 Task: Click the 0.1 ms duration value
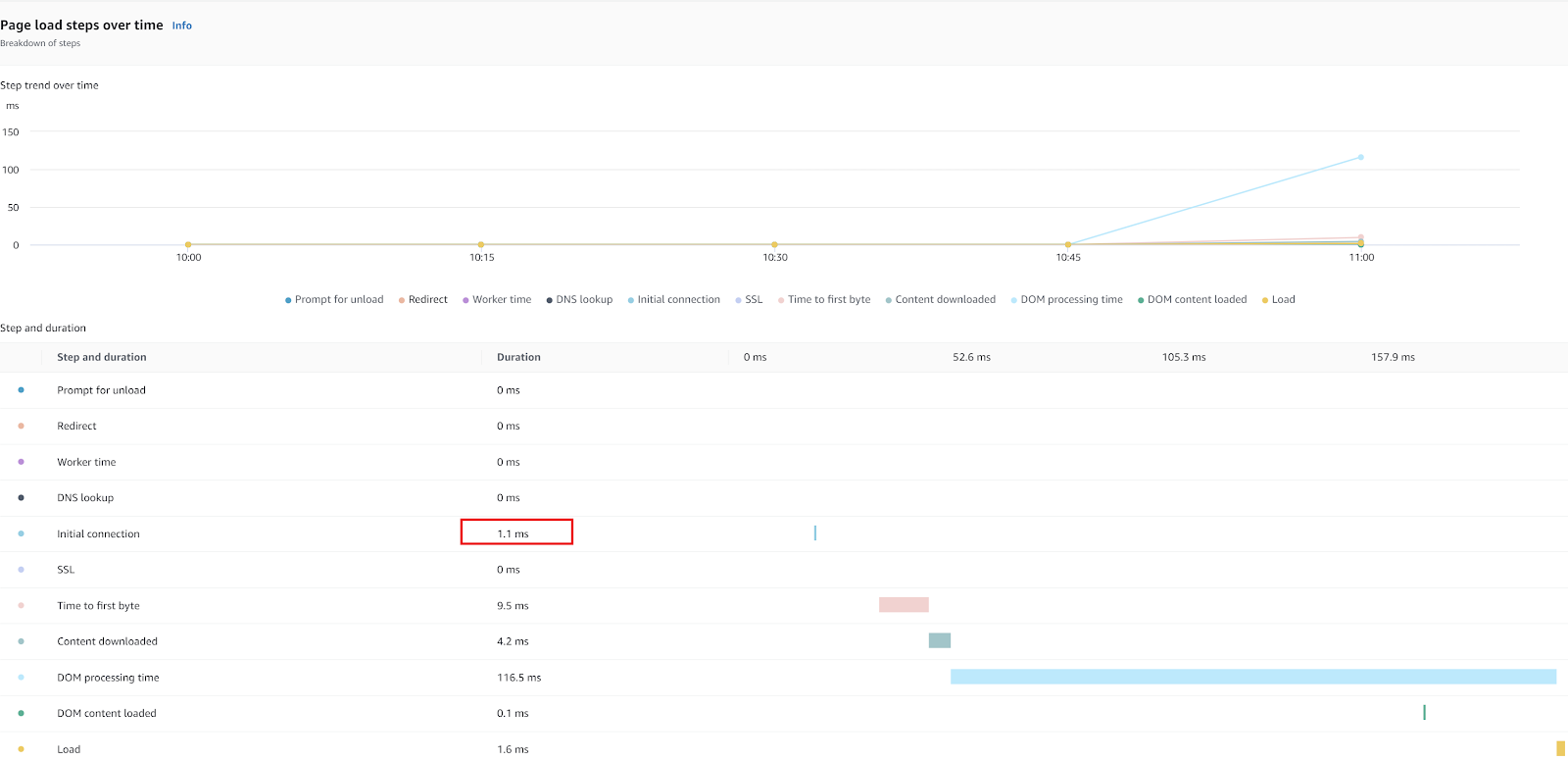[513, 714]
